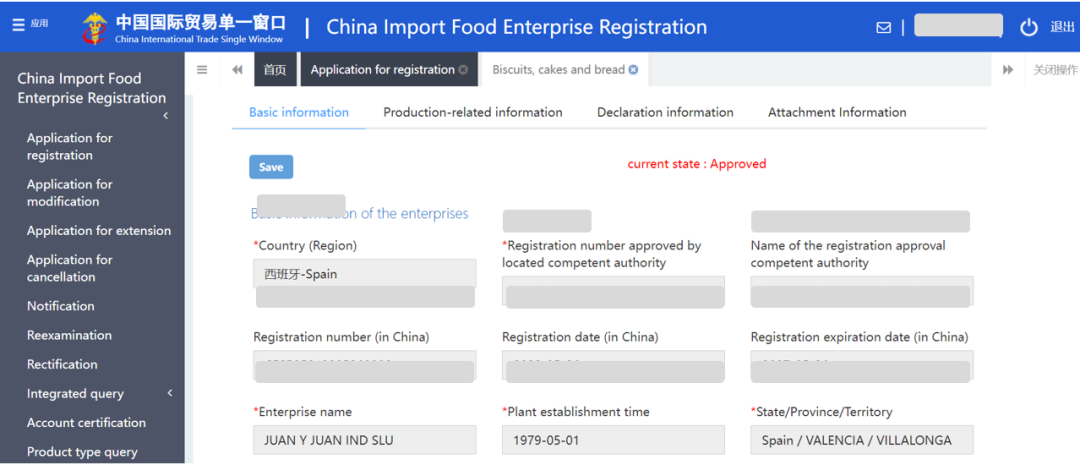Select Account certification in the sidebar
Viewport: 1080px width, 465px height.
coord(86,423)
